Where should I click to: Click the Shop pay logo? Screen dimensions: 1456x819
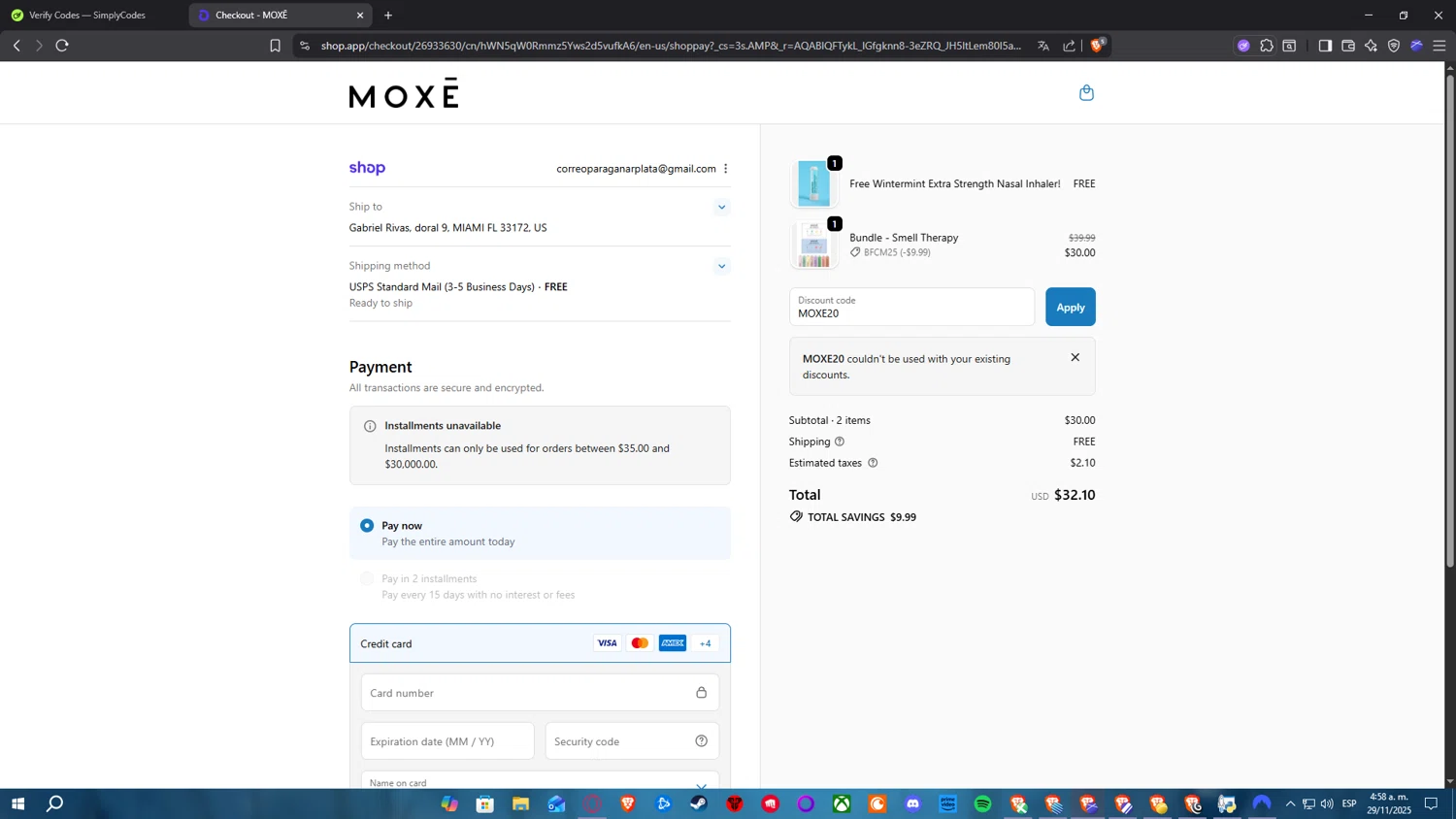(367, 168)
